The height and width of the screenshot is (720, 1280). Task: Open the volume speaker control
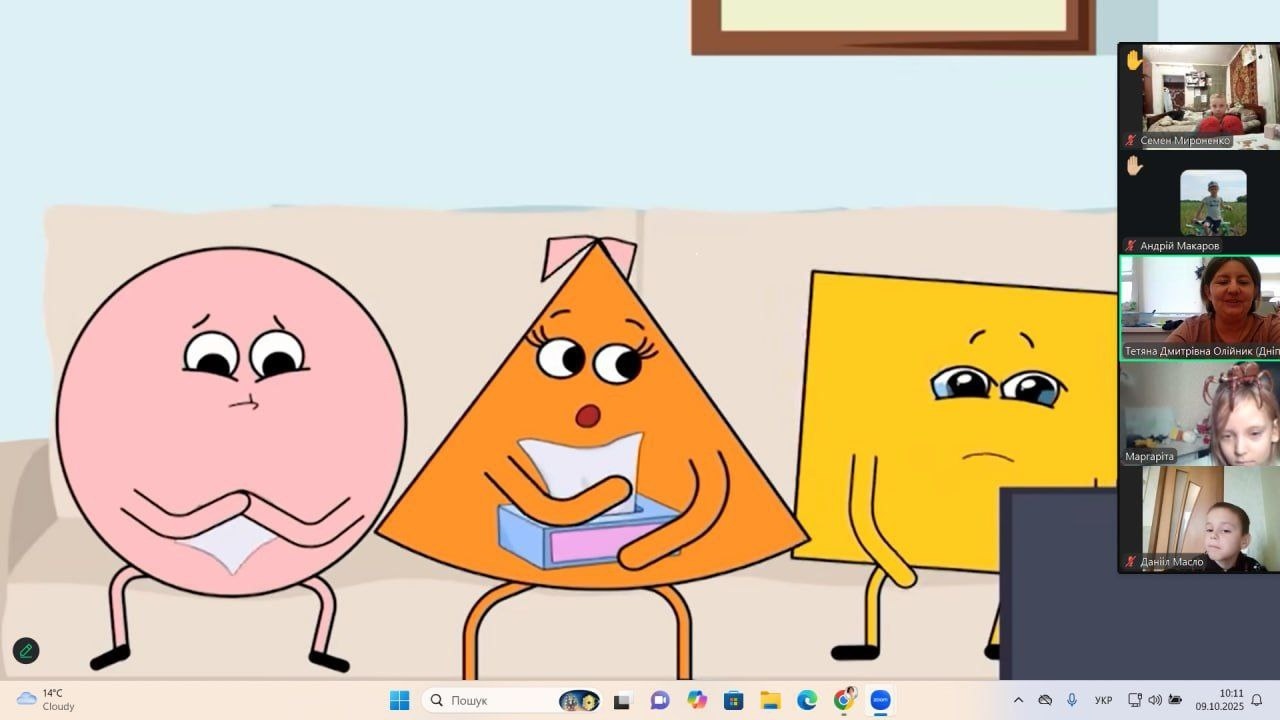click(x=1155, y=700)
